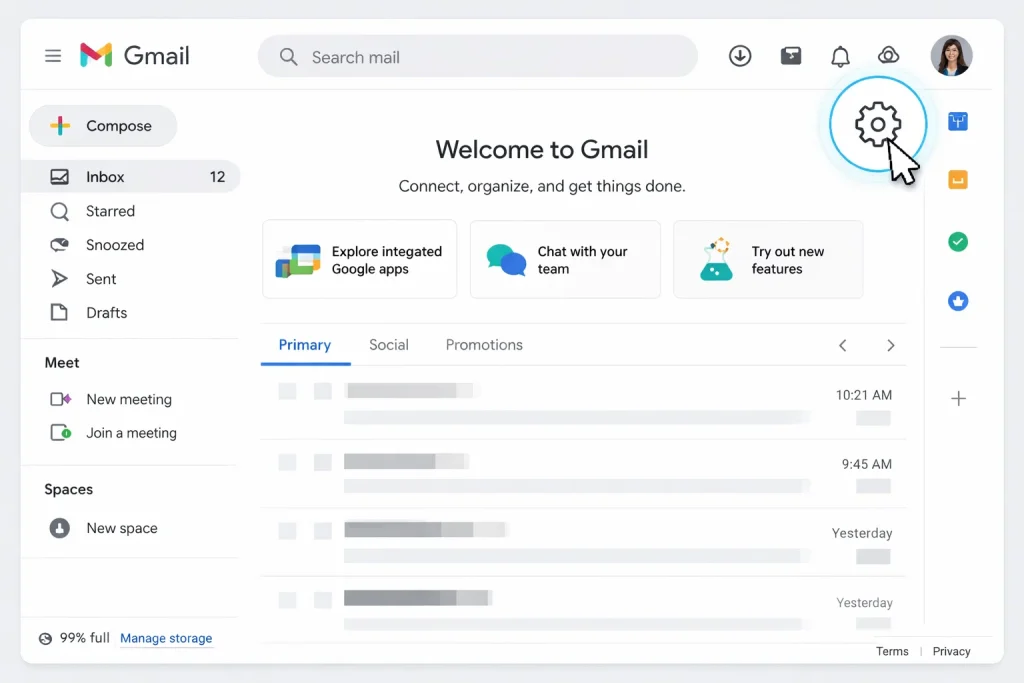This screenshot has width=1024, height=683.
Task: Switch to the Social tab
Action: tap(388, 345)
